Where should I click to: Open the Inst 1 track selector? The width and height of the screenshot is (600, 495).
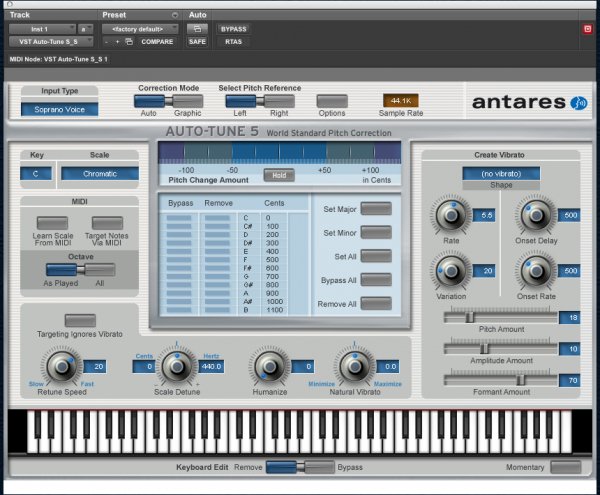tap(42, 29)
